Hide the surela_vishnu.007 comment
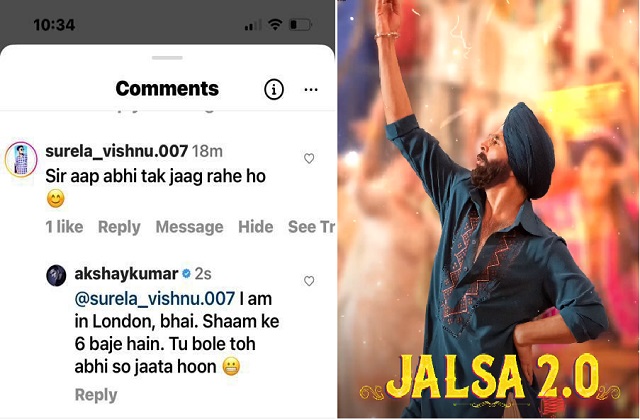Image resolution: width=640 pixels, height=420 pixels. pos(256,227)
